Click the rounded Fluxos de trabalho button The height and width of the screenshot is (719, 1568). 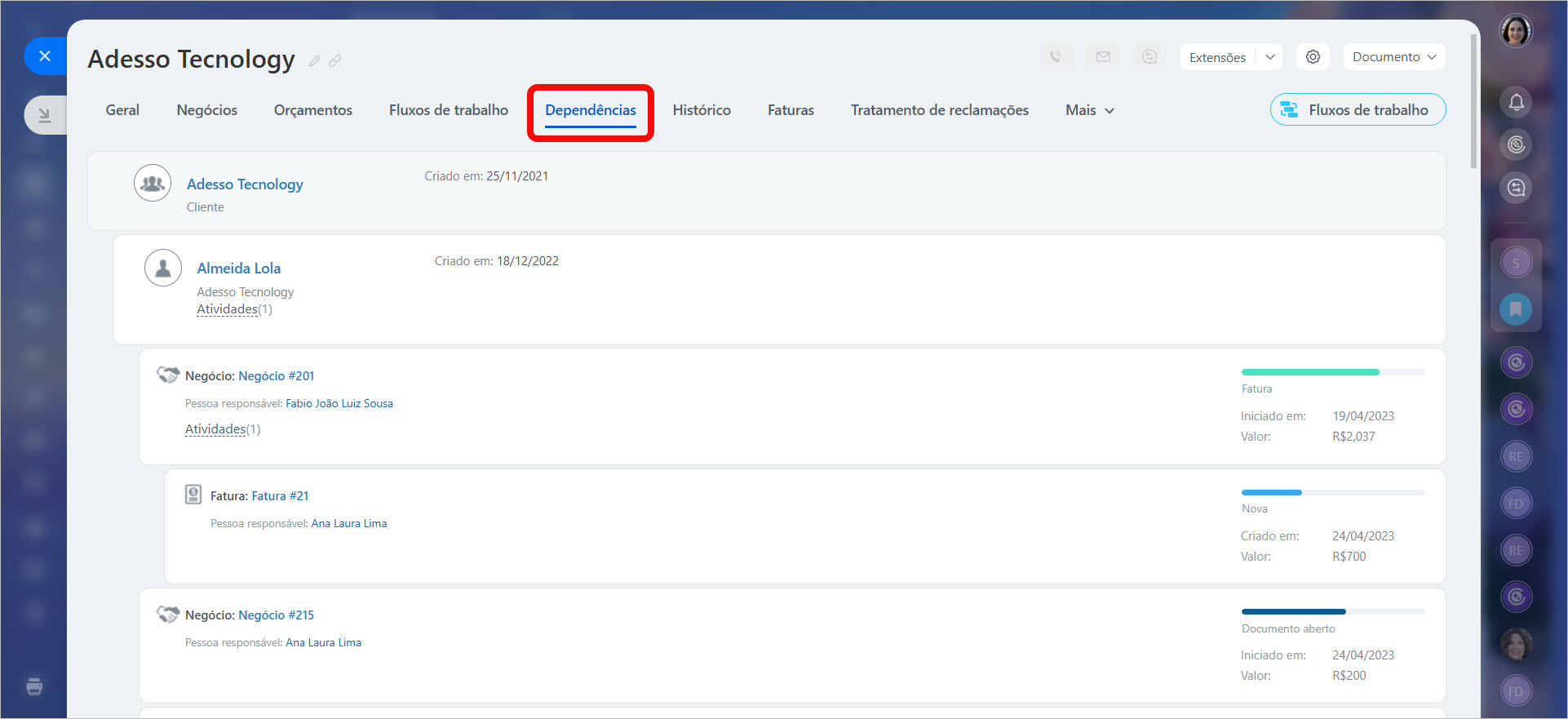tap(1358, 109)
